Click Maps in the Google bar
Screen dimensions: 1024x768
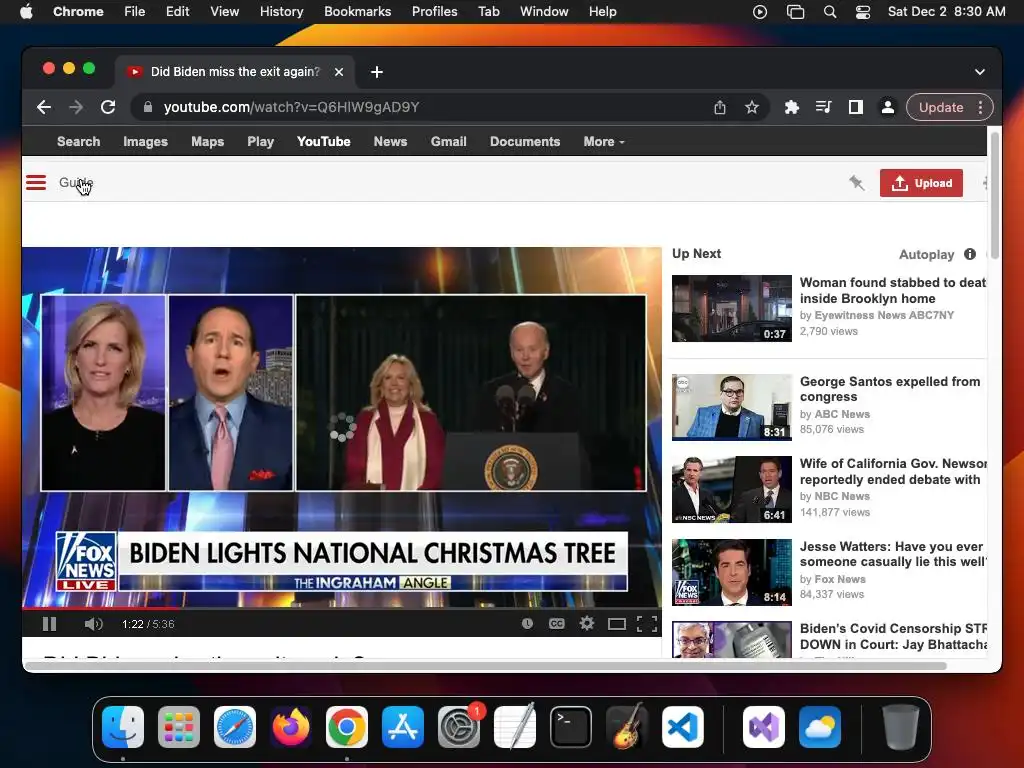[x=208, y=142]
